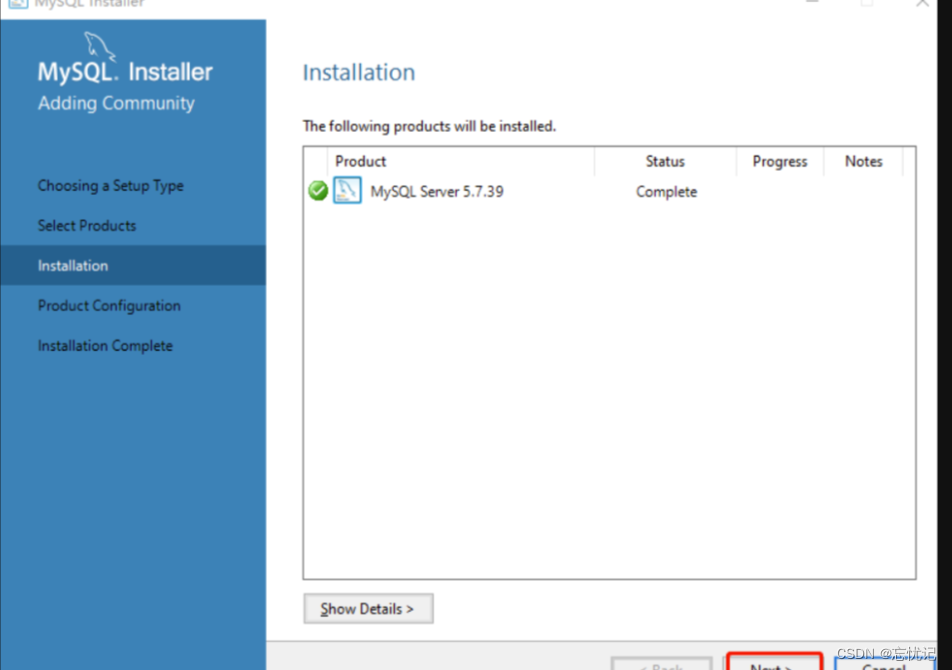
Task: Select the Installation step in sidebar
Action: (133, 265)
